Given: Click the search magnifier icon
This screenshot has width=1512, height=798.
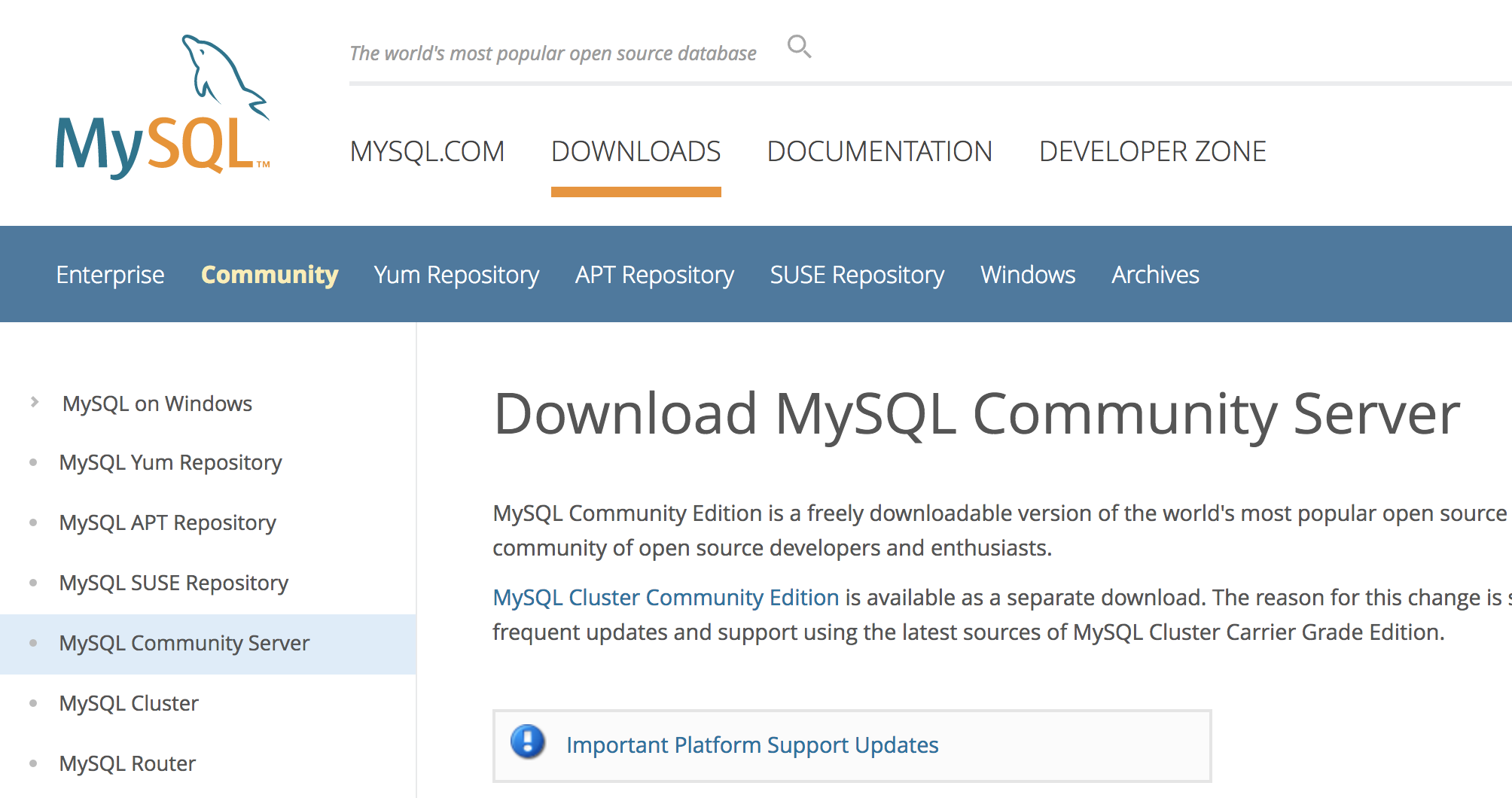Looking at the screenshot, I should pyautogui.click(x=799, y=47).
